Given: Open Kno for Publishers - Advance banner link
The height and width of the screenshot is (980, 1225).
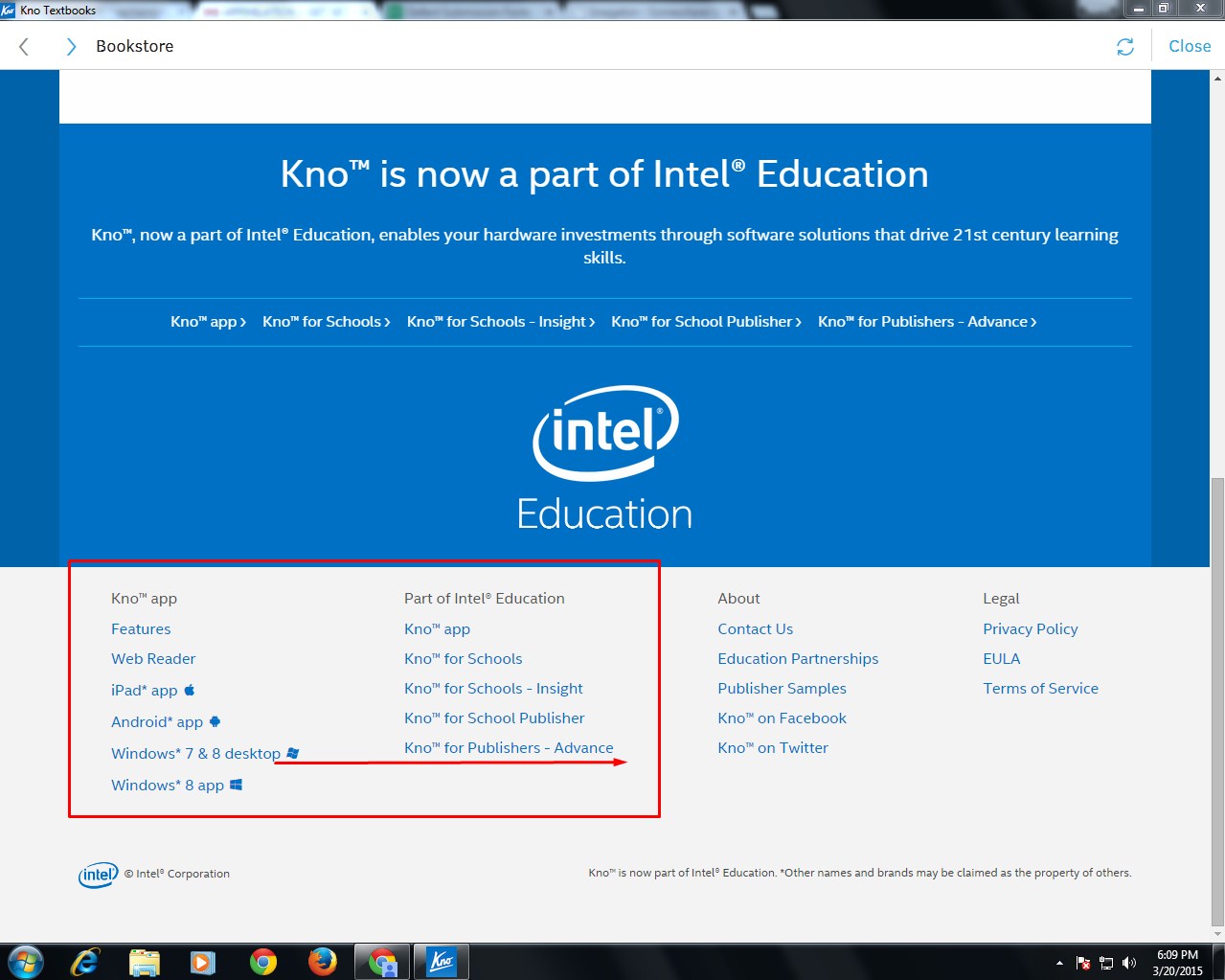Looking at the screenshot, I should click(927, 322).
